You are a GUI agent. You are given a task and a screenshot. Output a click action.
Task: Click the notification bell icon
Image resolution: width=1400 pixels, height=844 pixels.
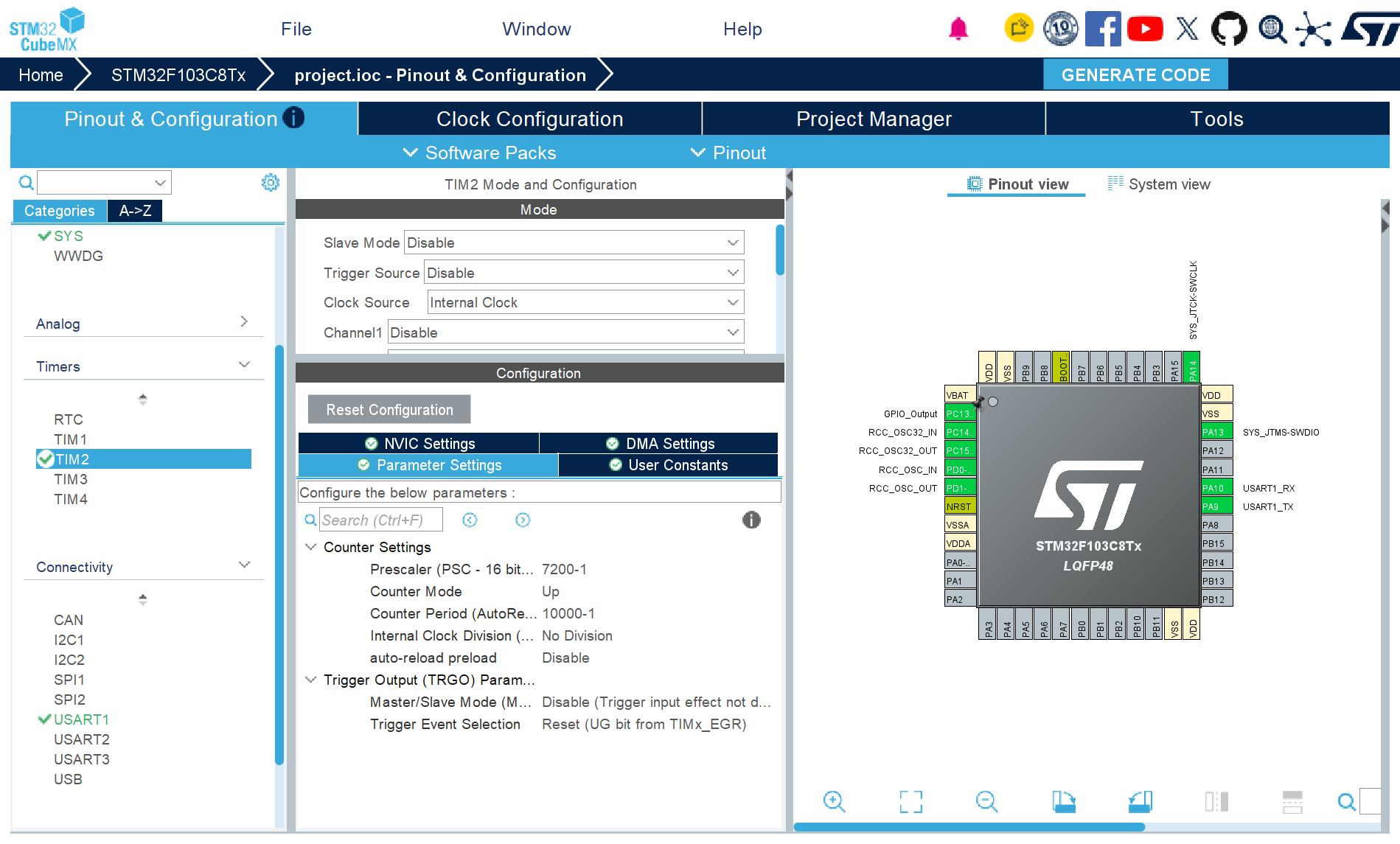(958, 29)
